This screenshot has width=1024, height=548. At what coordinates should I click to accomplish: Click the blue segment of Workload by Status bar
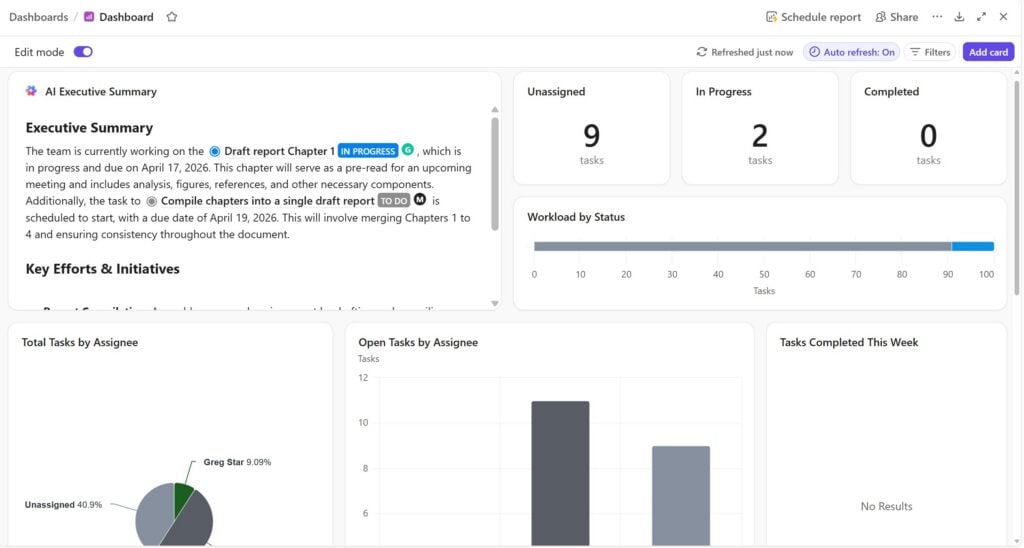click(973, 246)
